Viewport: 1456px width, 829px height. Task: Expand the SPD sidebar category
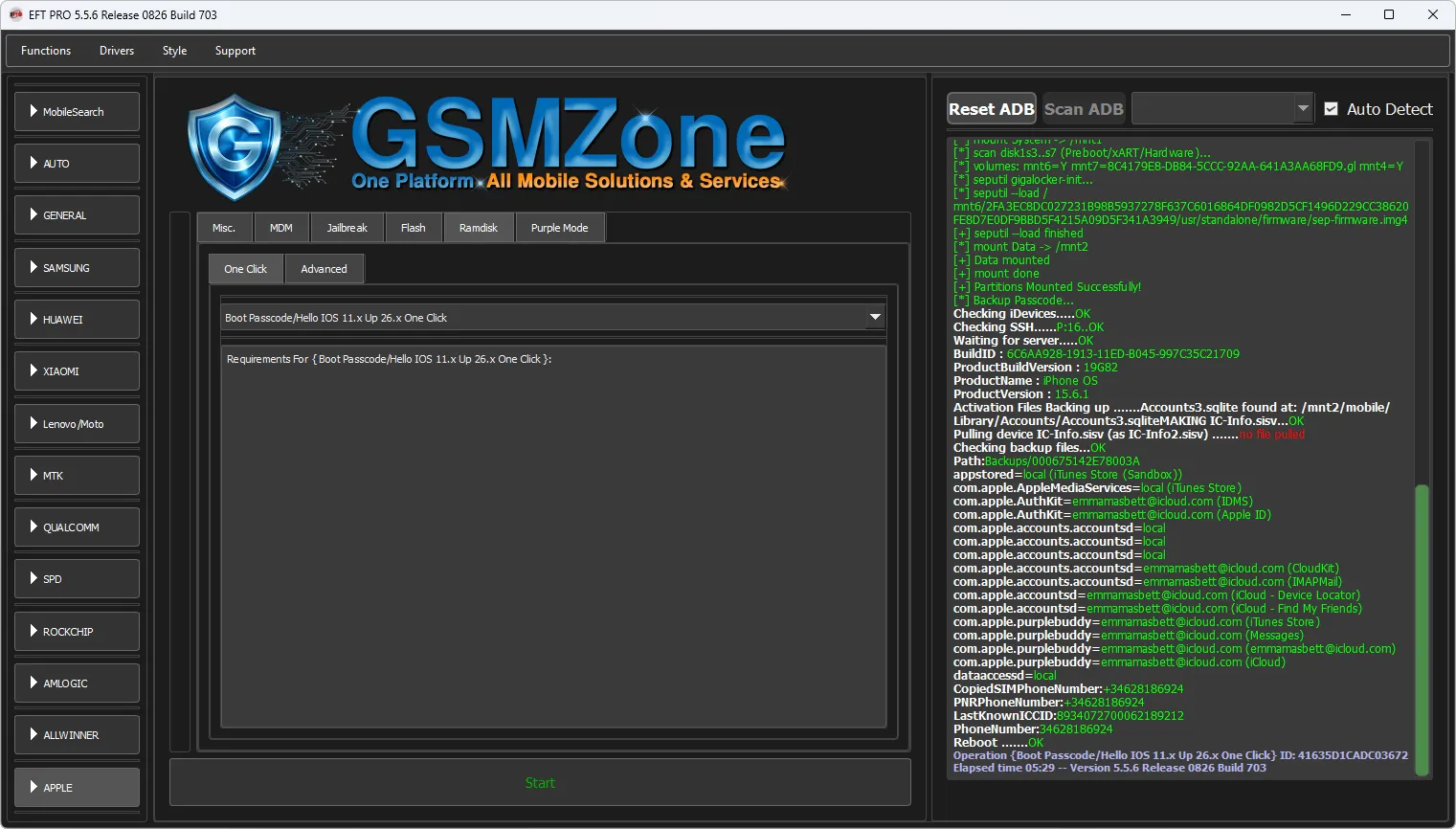78,579
